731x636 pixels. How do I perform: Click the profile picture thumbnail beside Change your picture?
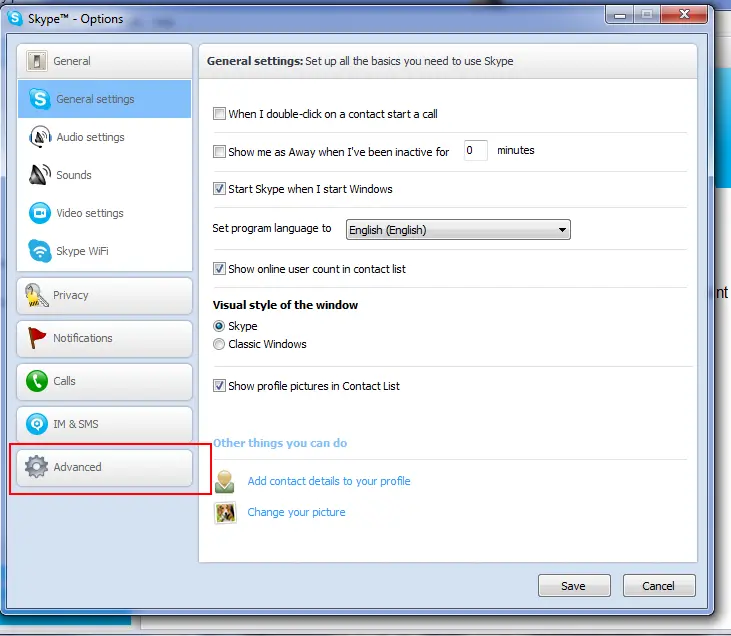coord(225,512)
